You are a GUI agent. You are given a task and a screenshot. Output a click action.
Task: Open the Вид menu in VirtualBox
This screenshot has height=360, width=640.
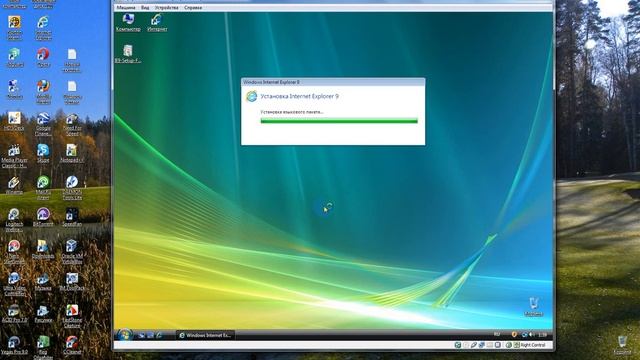[145, 7]
